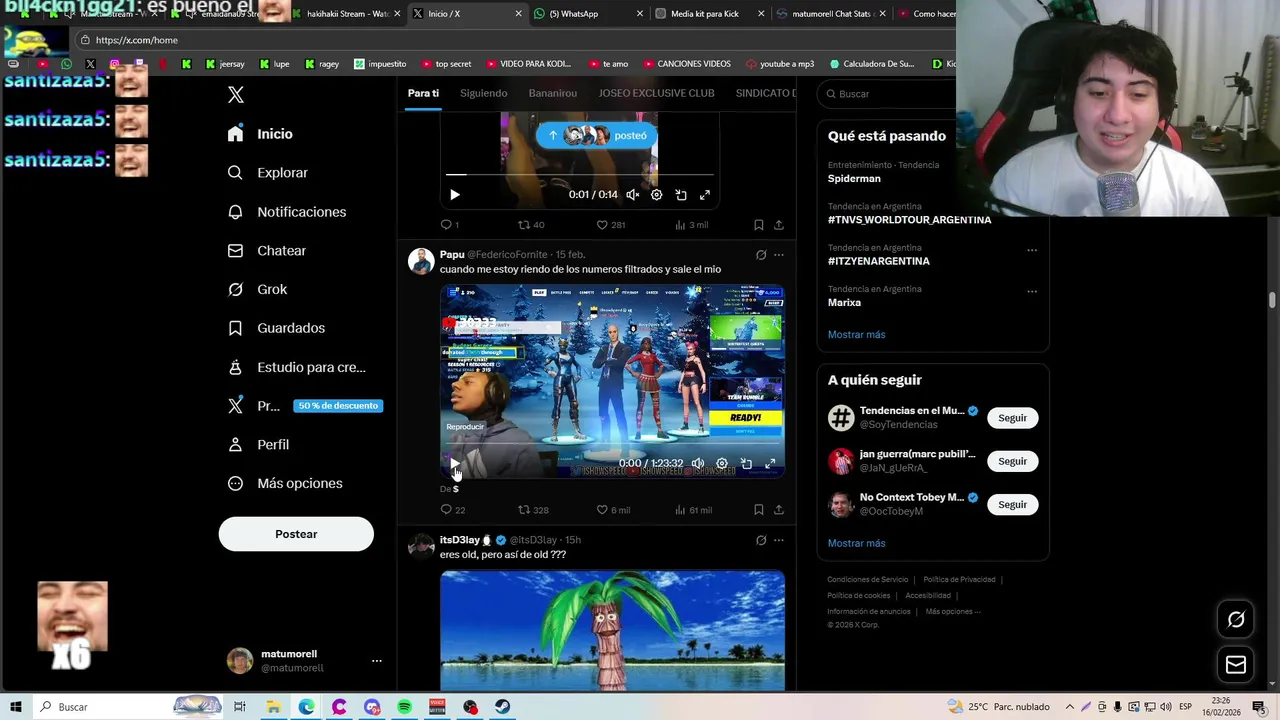
Task: Open Notificaciones in the sidebar
Action: pos(286,212)
